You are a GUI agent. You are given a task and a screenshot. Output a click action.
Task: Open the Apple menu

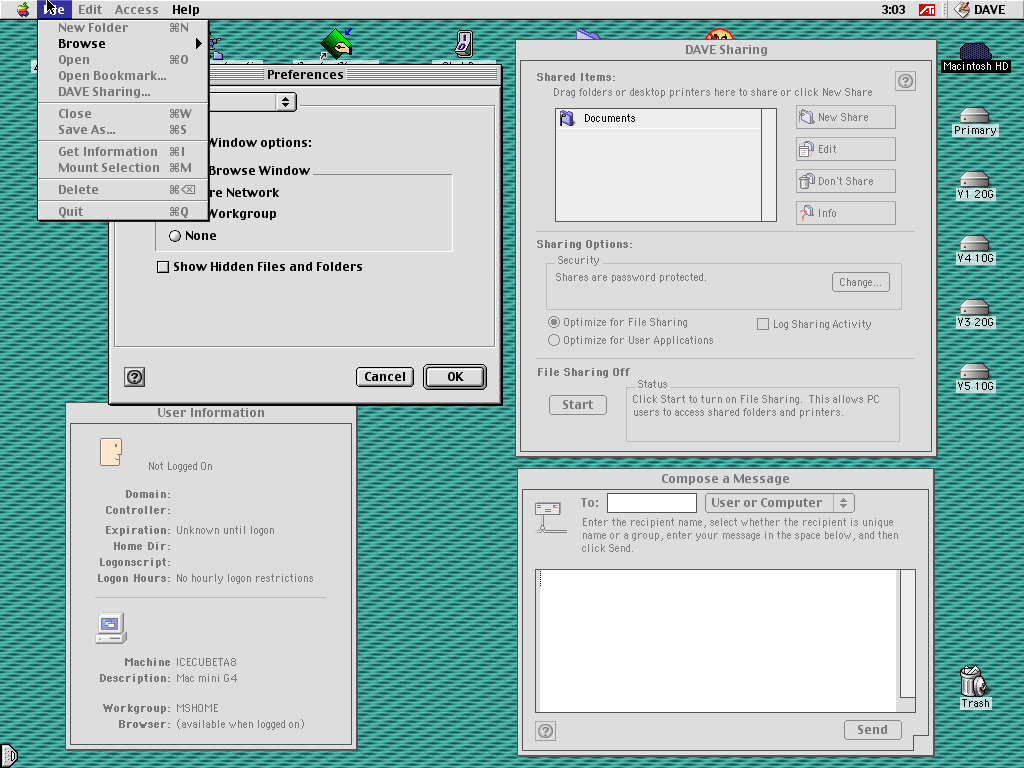pos(23,10)
